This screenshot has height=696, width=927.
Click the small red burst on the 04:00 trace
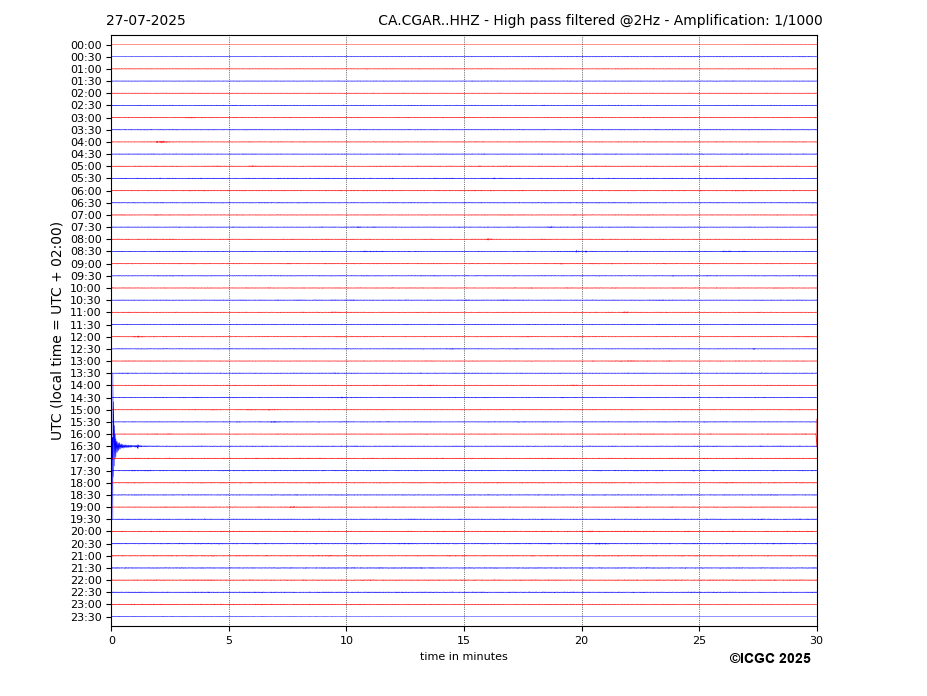coord(161,142)
